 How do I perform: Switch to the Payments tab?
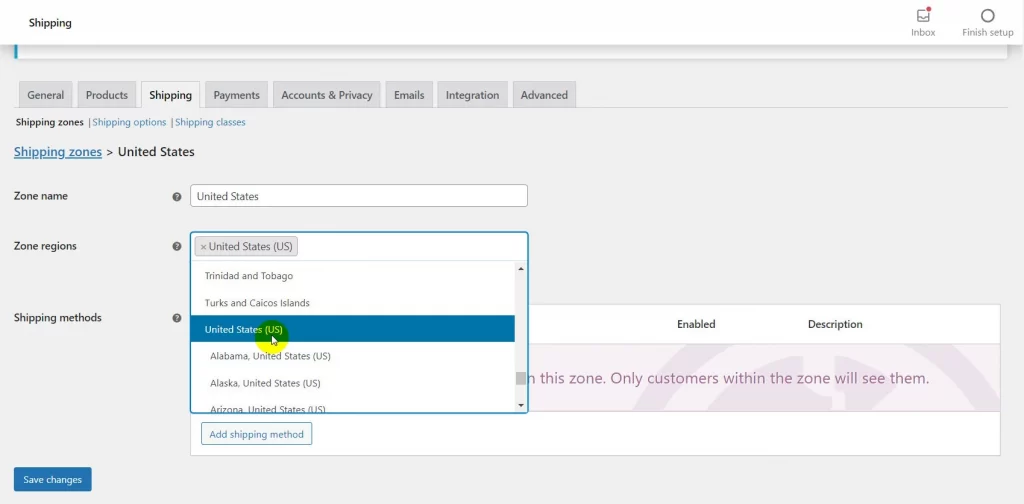point(236,95)
